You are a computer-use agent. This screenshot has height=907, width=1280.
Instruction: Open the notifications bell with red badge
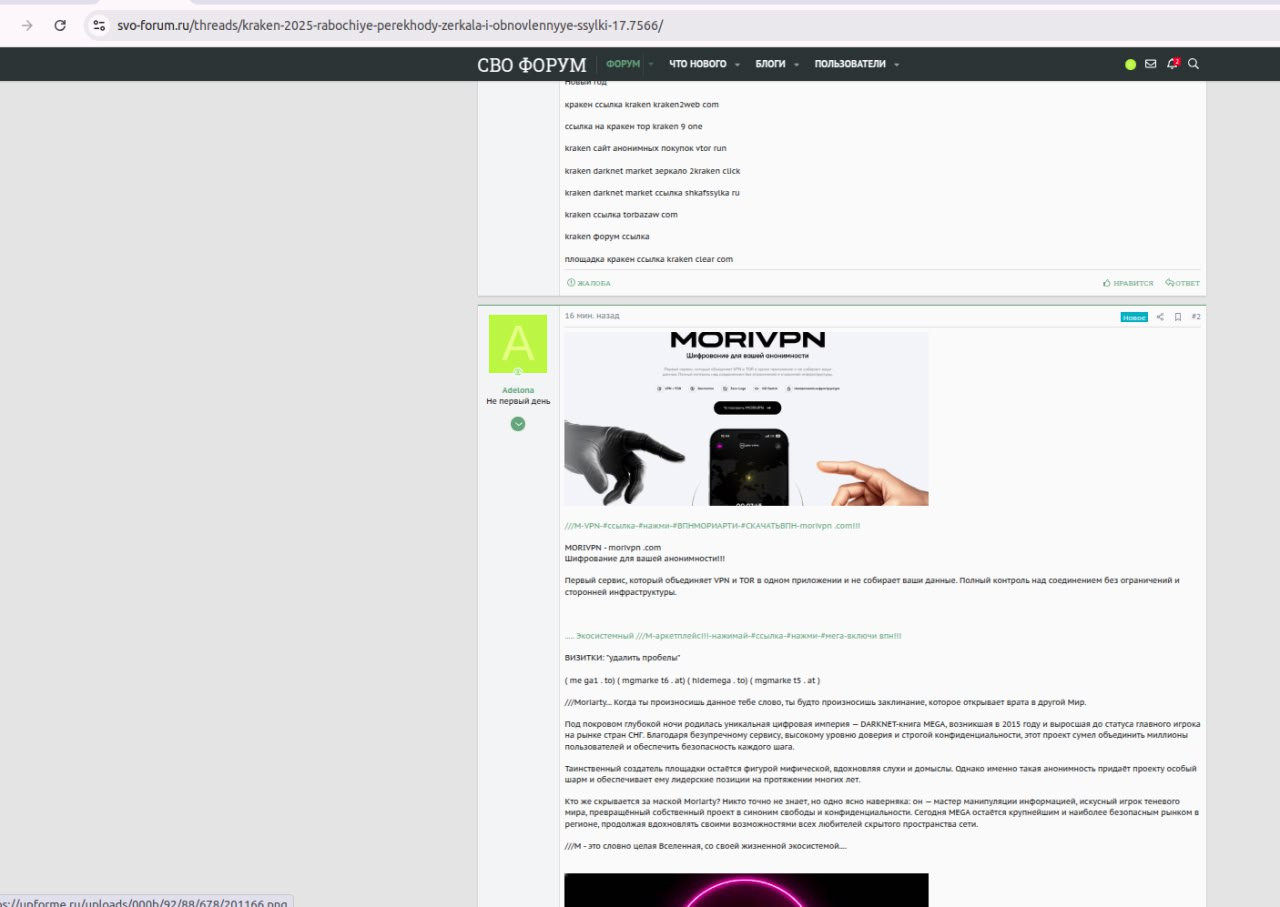[1173, 64]
